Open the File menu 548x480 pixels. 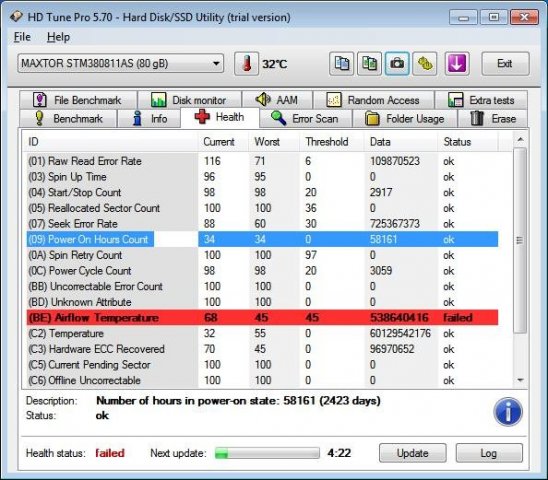[22, 37]
